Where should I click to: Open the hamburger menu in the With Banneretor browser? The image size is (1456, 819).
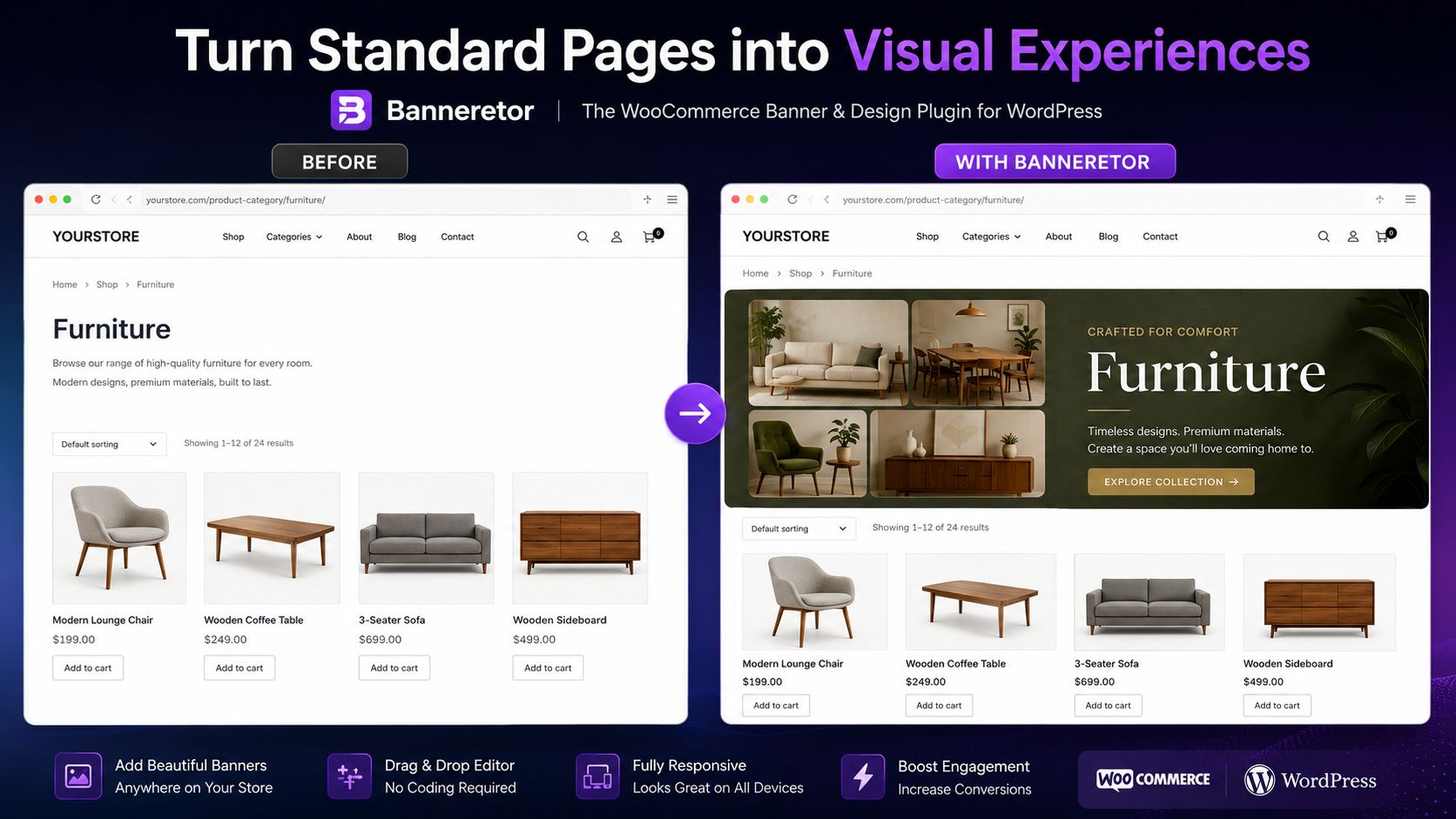point(1411,199)
